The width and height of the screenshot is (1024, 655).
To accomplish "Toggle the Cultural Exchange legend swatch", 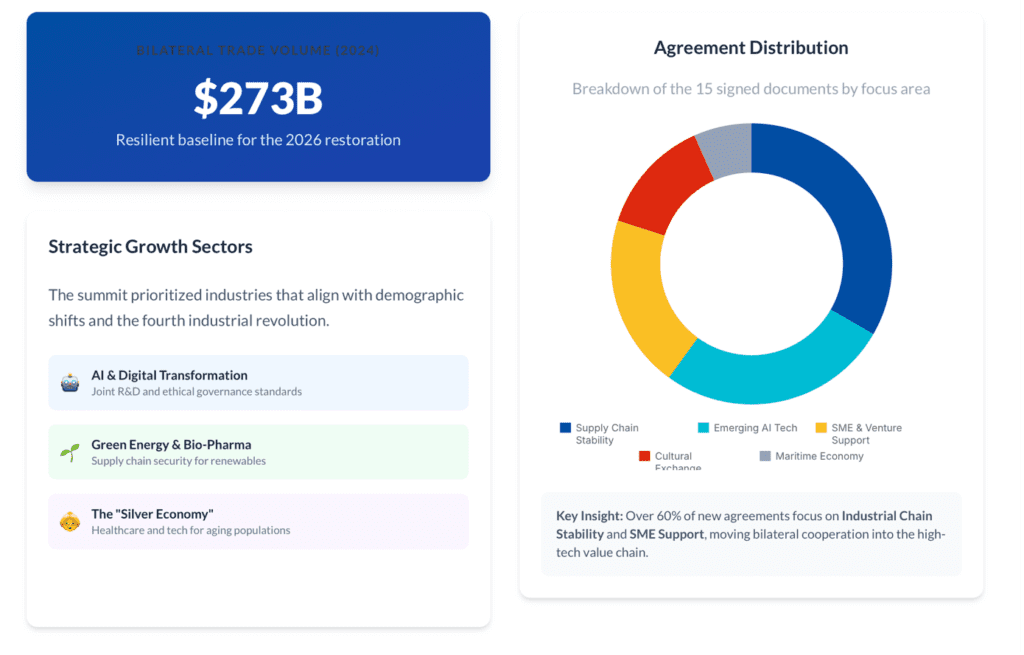I will [x=645, y=456].
